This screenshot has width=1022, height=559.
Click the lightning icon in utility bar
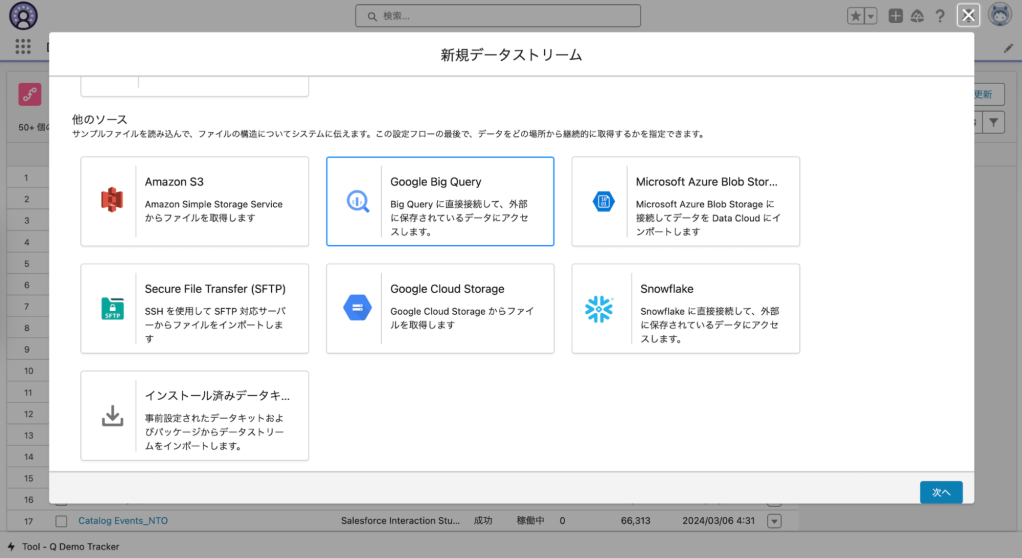[x=11, y=547]
